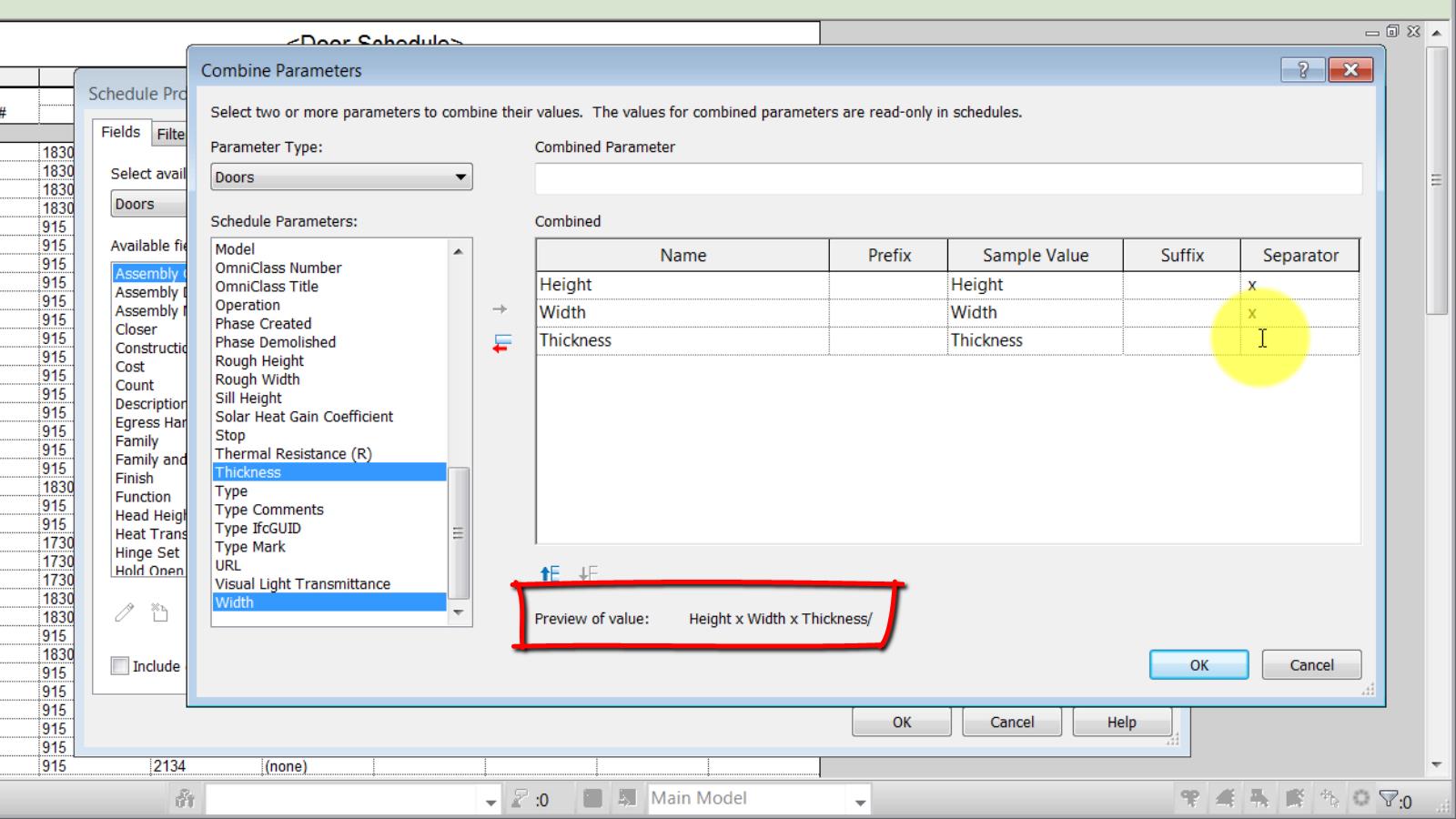Click the design options icon left of Main Model

(x=592, y=799)
